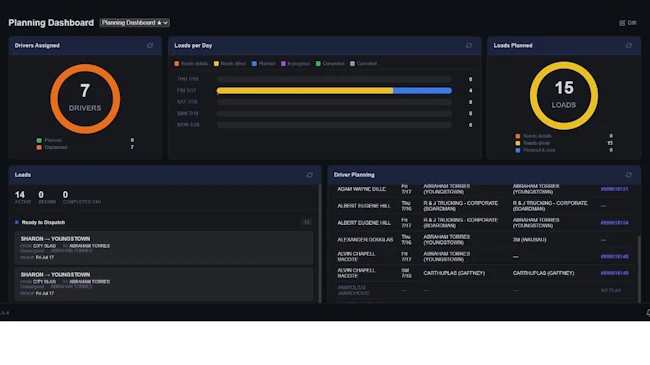The height and width of the screenshot is (365, 650).
Task: Select driver Alexander Douglas
Action: pos(365,240)
